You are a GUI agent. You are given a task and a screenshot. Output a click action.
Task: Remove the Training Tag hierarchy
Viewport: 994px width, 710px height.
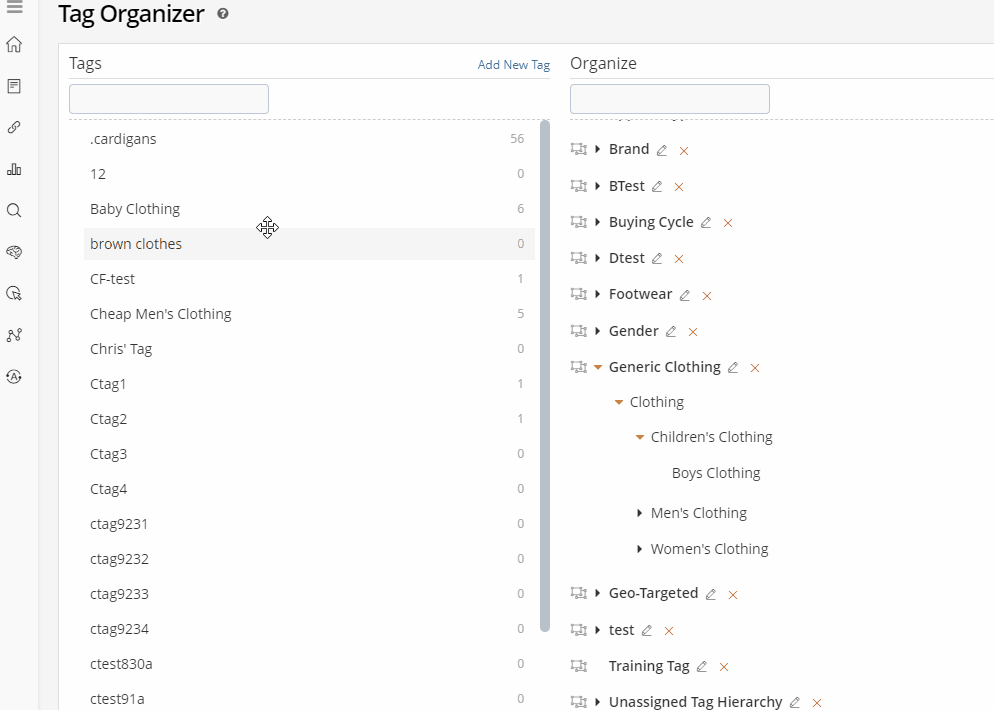[x=724, y=667]
